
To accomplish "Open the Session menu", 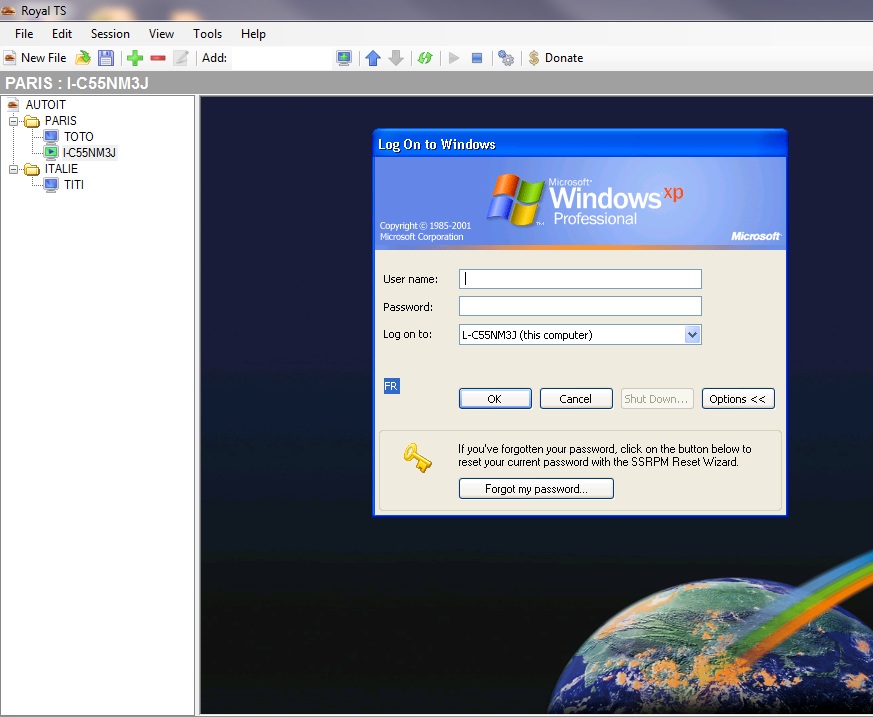I will (110, 34).
